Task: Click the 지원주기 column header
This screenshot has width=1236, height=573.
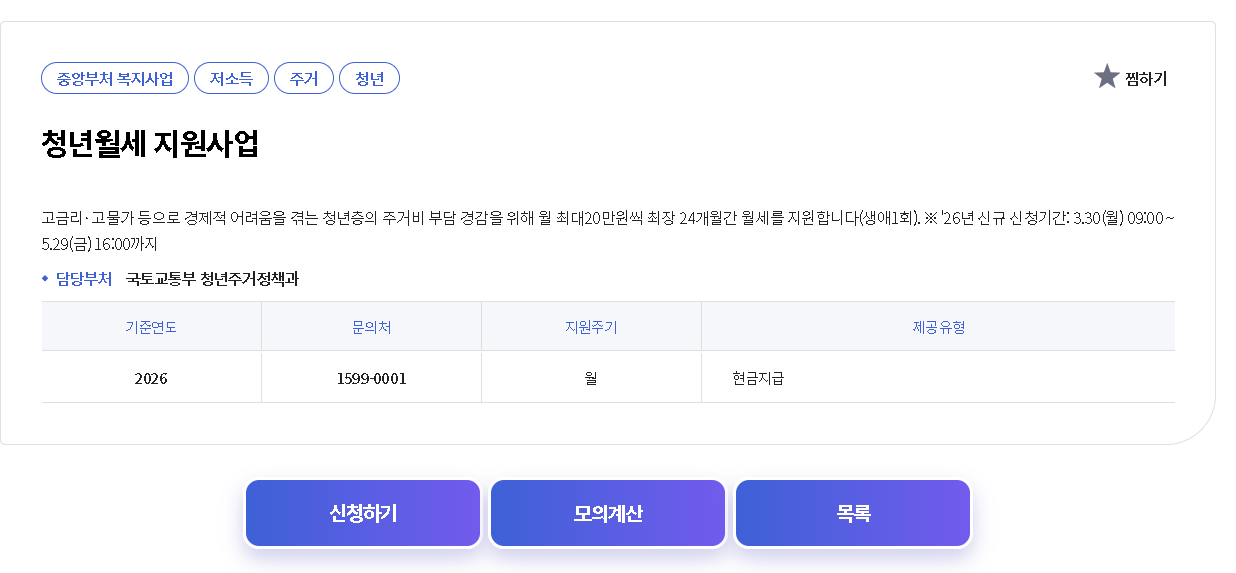Action: pos(591,327)
